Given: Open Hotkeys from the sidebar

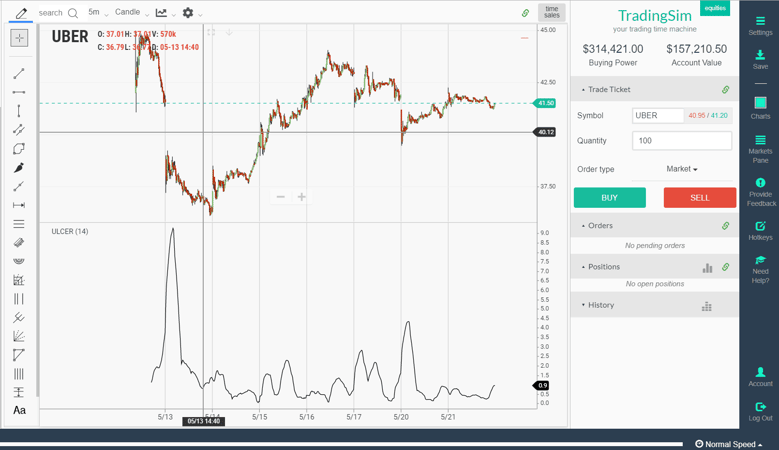Looking at the screenshot, I should click(x=760, y=231).
